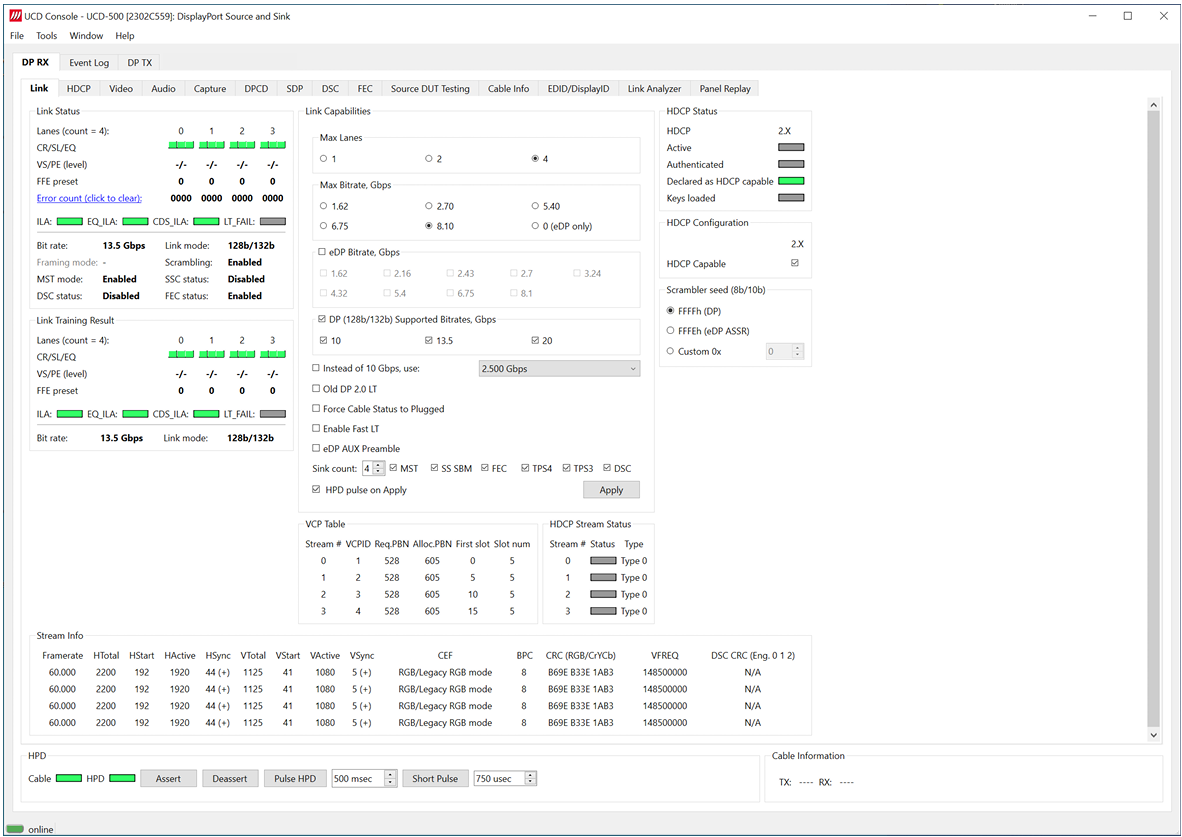Image resolution: width=1182 pixels, height=837 pixels.
Task: Click the LT_FAIL indicator in Link Status
Action: pyautogui.click(x=272, y=222)
